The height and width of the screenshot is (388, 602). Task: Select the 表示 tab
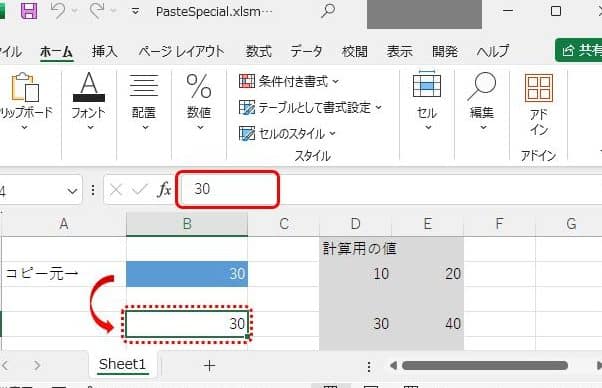click(399, 51)
